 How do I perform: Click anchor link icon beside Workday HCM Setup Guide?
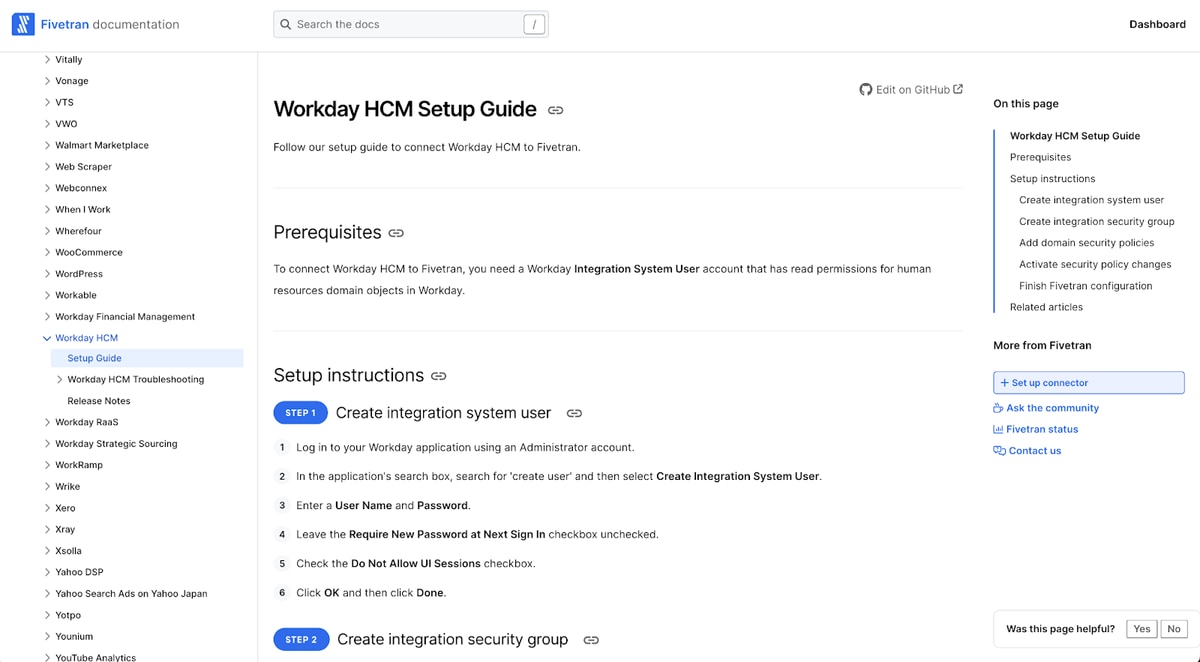point(555,110)
